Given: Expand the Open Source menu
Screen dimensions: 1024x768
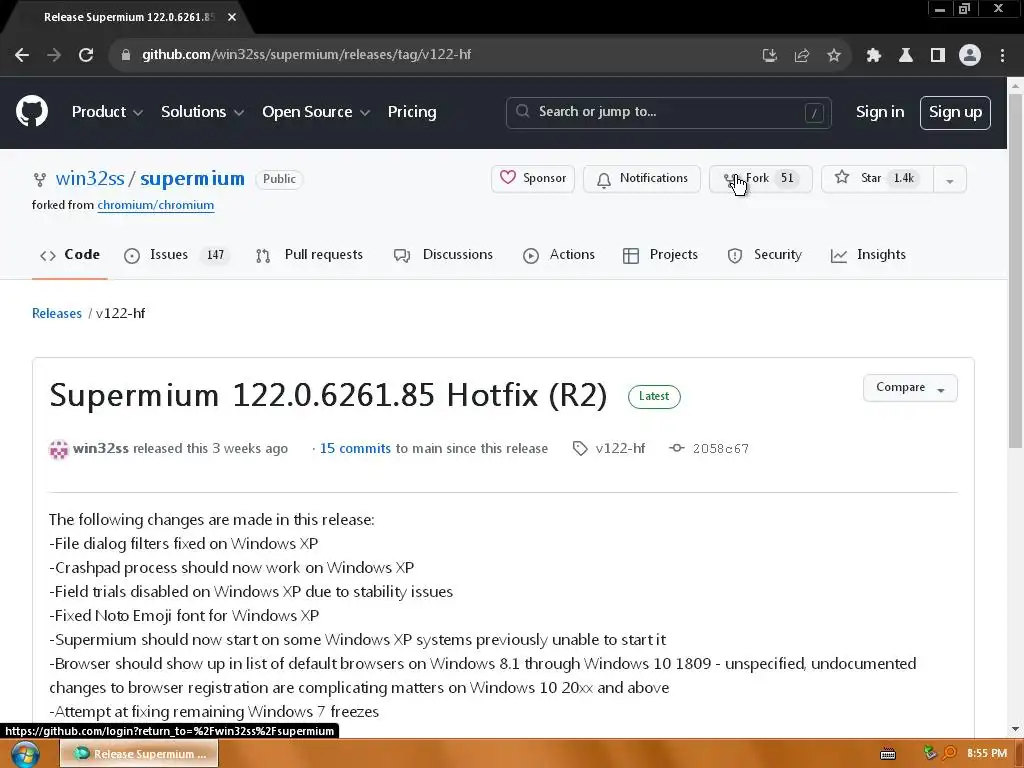Looking at the screenshot, I should coord(316,112).
